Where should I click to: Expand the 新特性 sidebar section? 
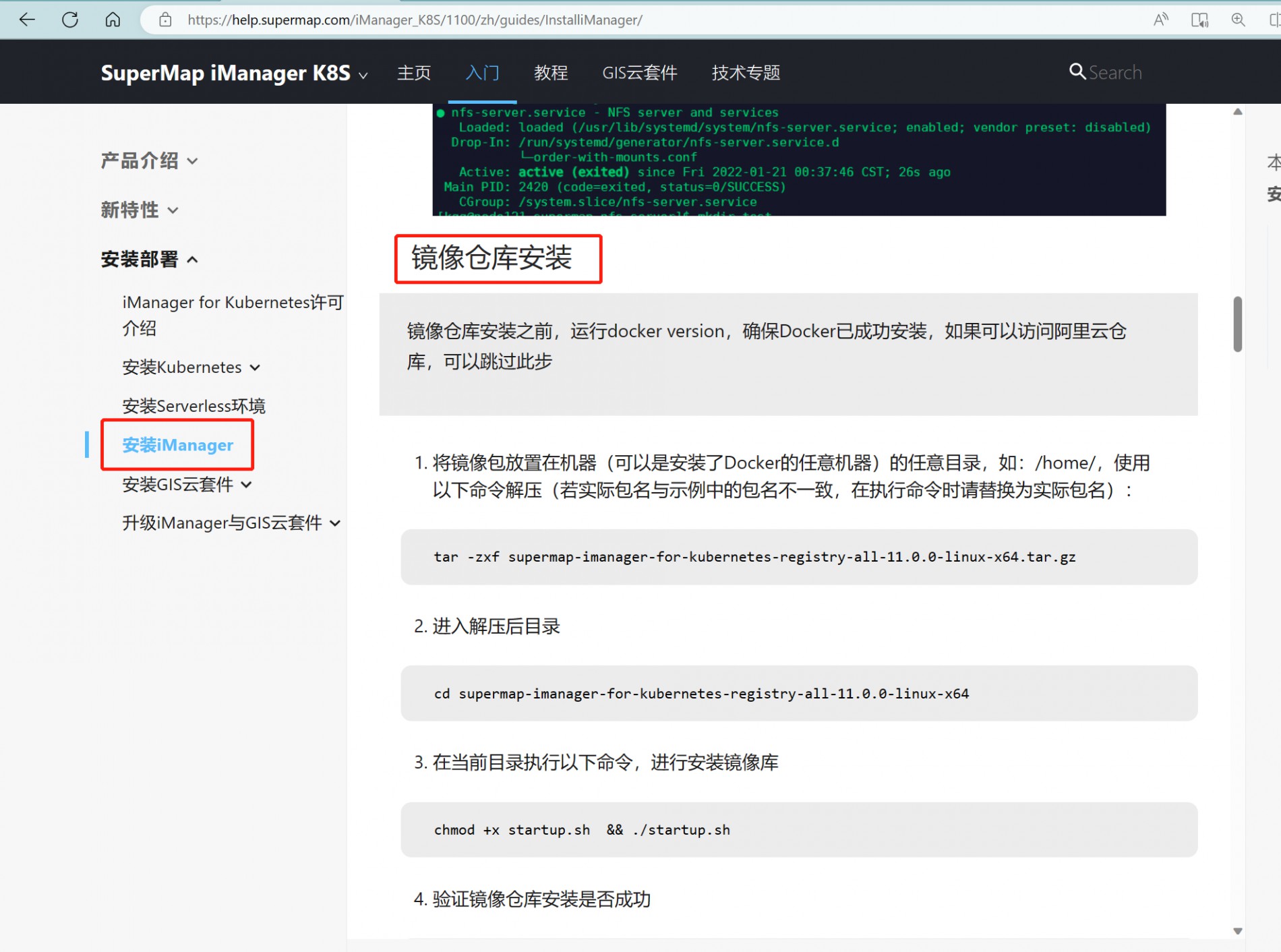point(140,210)
